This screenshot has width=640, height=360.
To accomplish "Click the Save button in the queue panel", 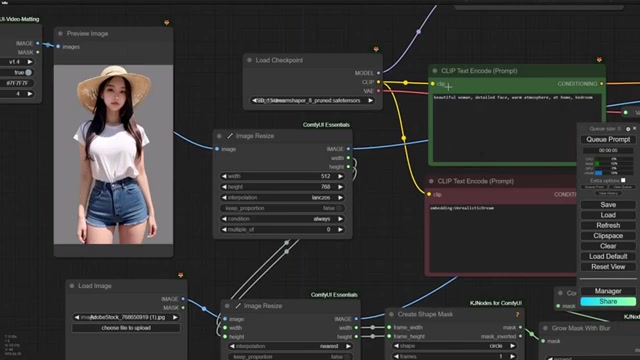I will [608, 205].
